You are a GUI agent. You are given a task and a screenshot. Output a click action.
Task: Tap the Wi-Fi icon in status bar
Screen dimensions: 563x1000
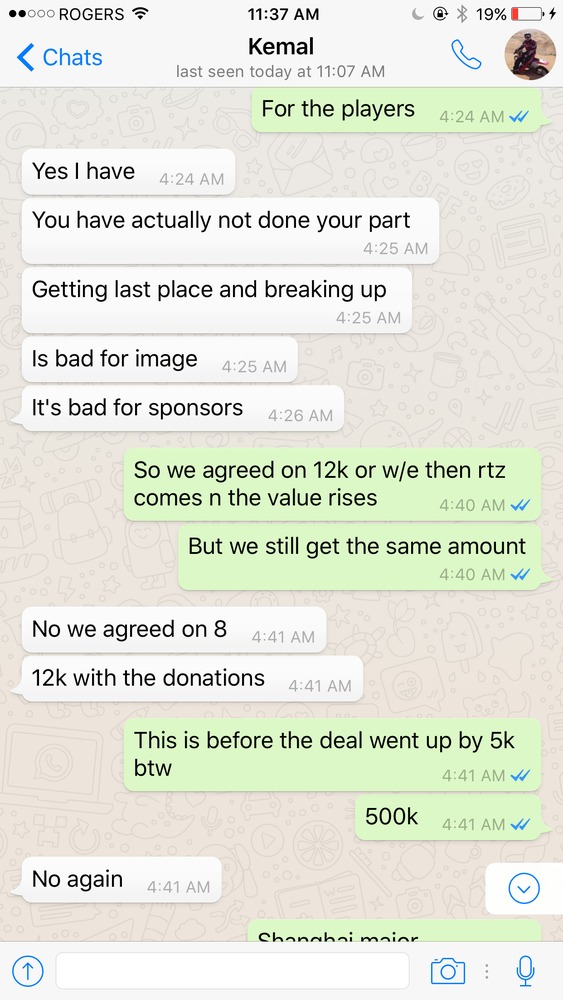(138, 13)
